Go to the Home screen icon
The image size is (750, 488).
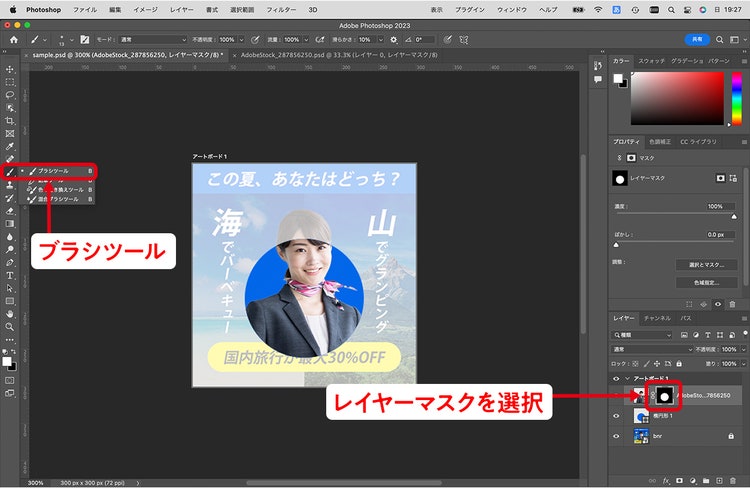coord(14,40)
